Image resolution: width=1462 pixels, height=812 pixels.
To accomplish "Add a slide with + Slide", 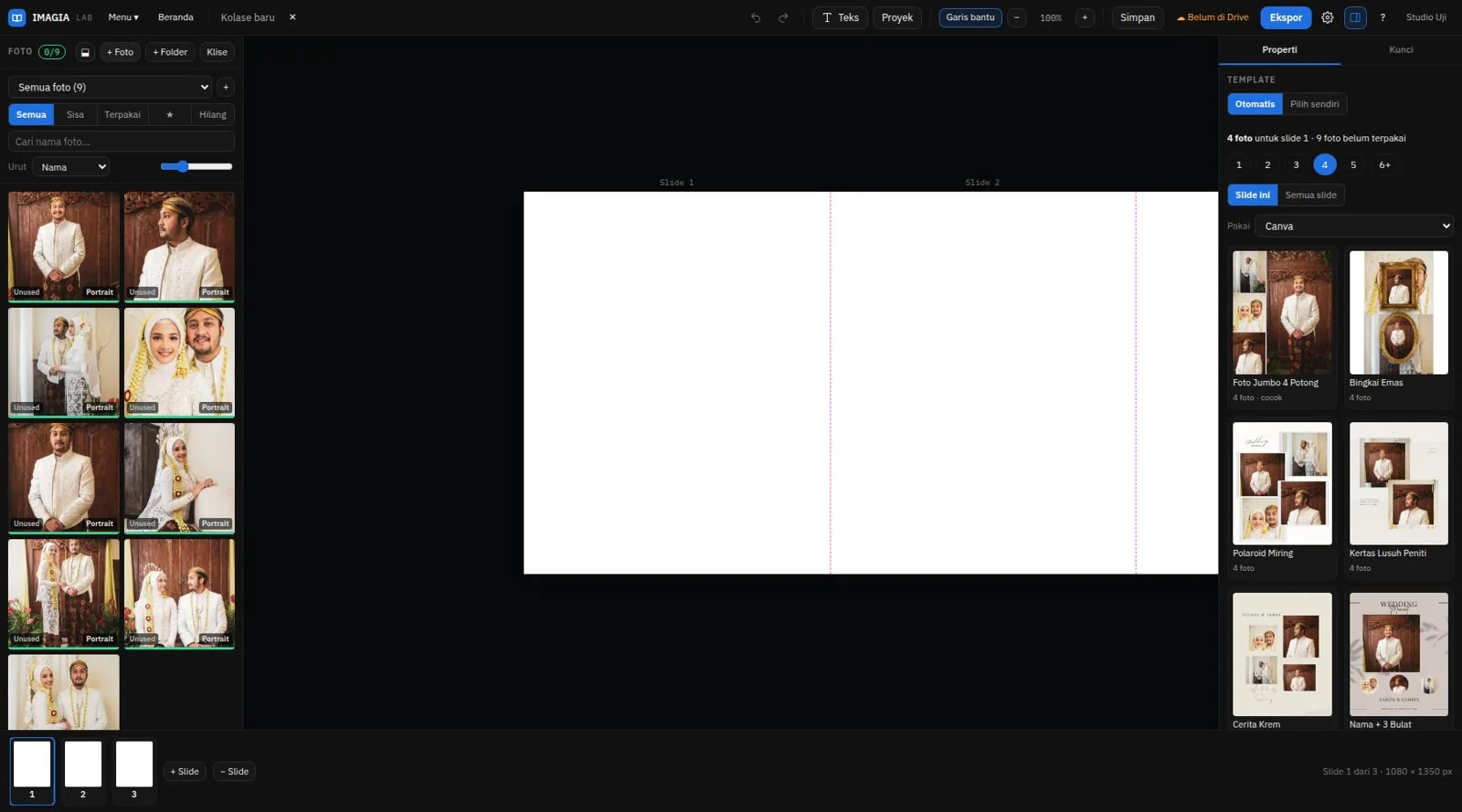I will (x=185, y=772).
